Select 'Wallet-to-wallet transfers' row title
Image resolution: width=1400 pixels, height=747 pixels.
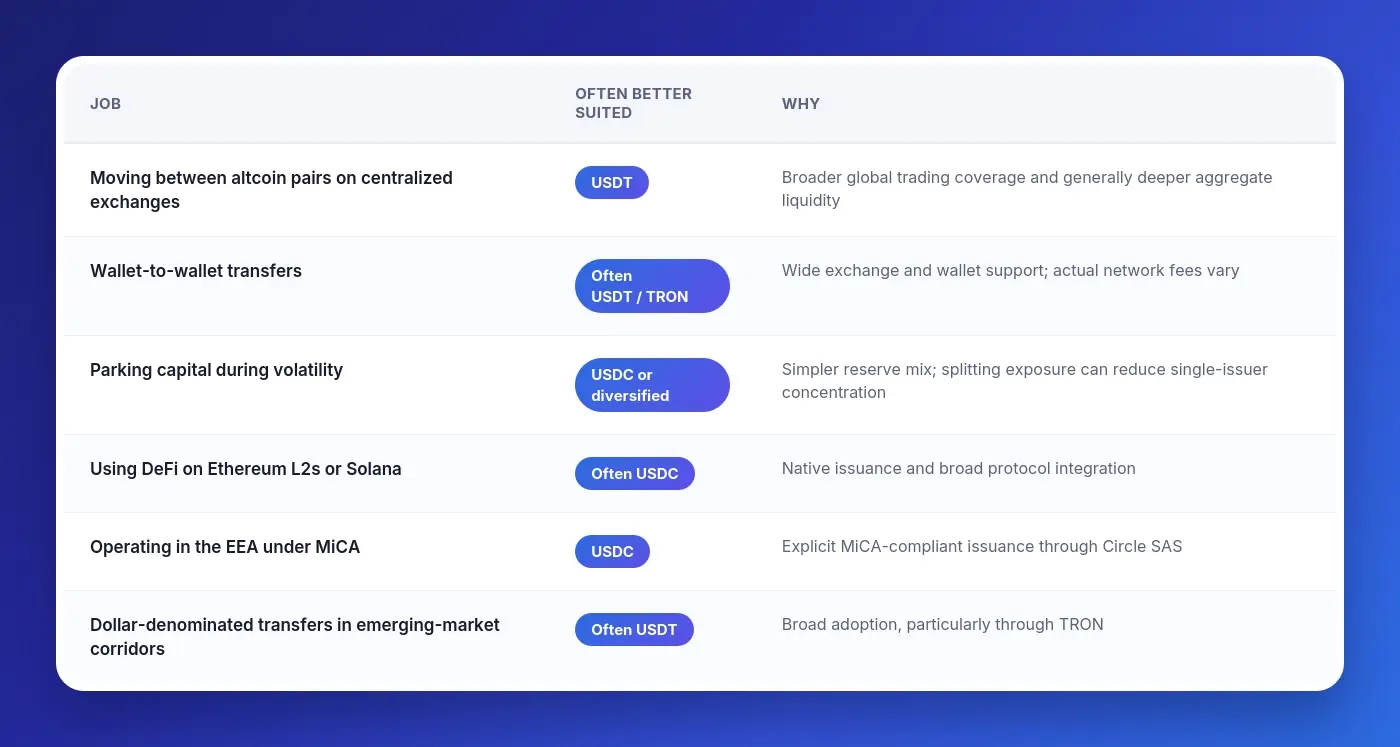point(196,271)
